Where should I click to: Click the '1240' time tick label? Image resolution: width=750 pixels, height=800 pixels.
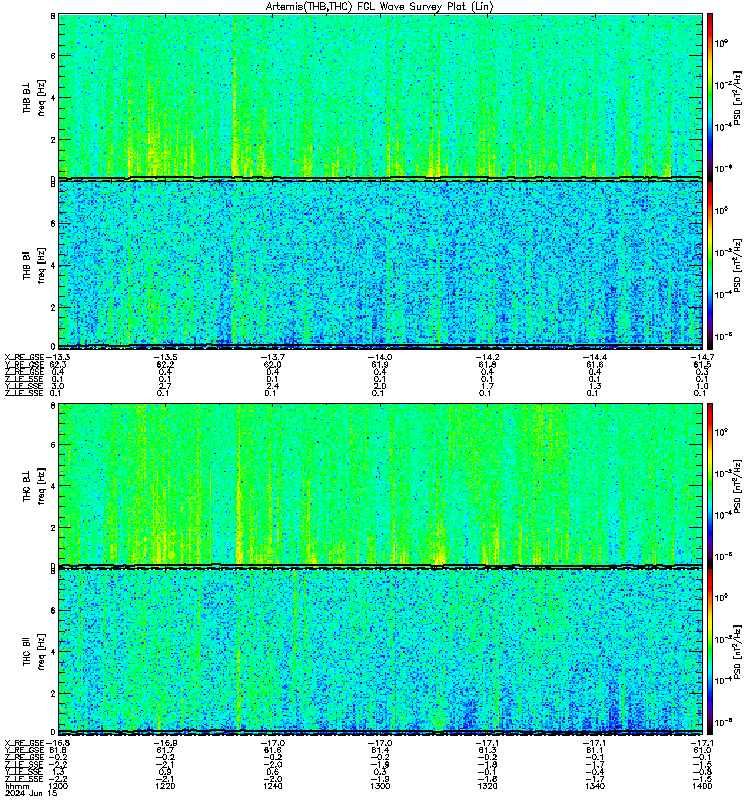point(273,786)
